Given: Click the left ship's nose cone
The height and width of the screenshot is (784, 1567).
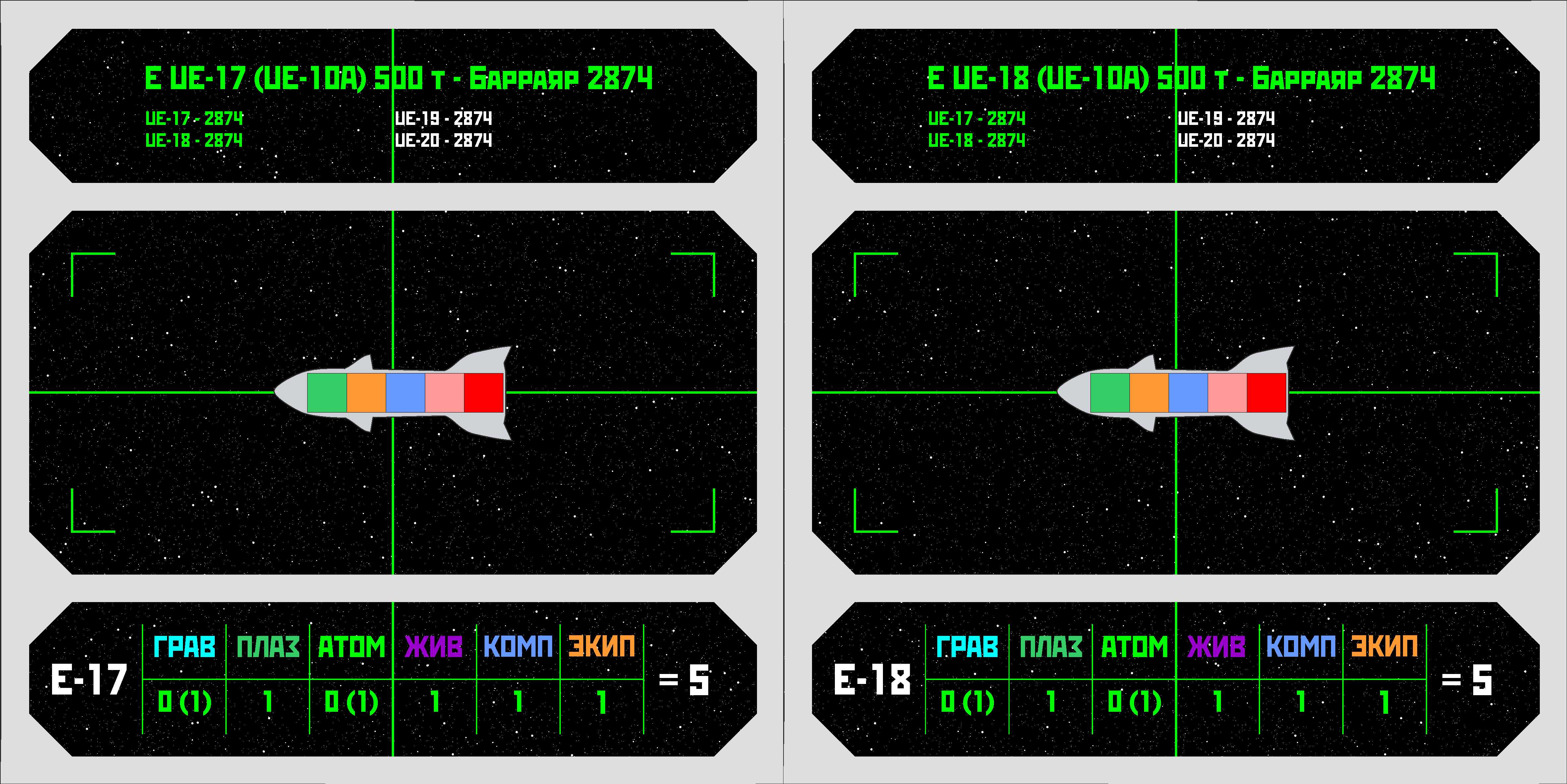Looking at the screenshot, I should click(290, 392).
